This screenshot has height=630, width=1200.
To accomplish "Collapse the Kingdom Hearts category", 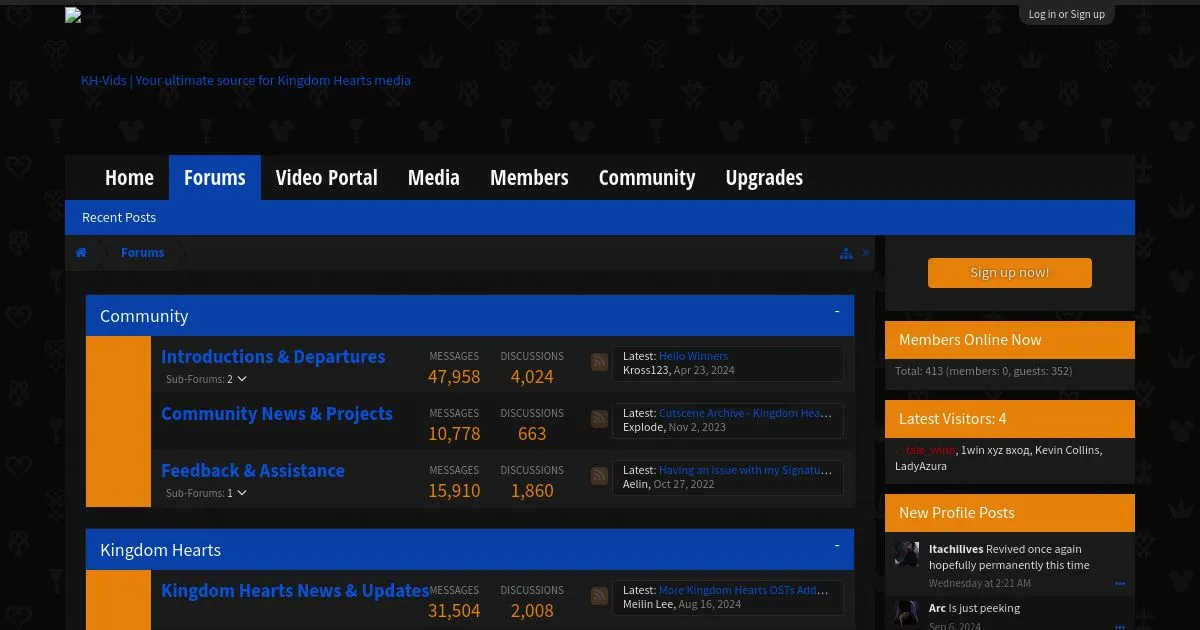I will 837,546.
